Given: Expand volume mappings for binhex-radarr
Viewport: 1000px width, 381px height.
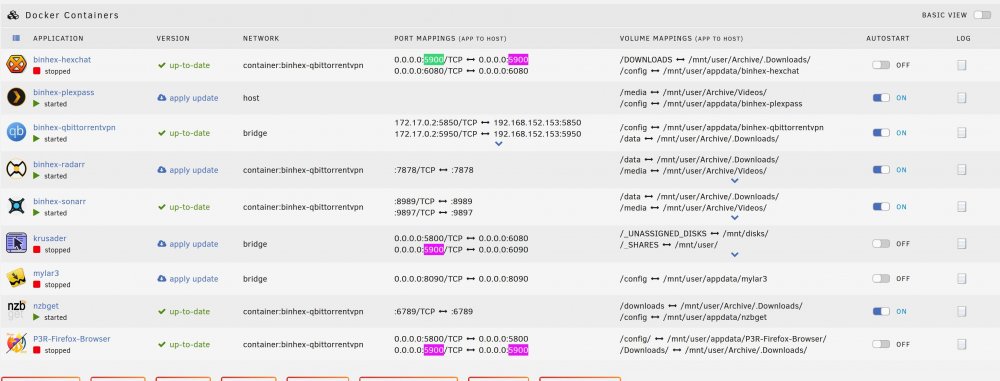Looking at the screenshot, I should coord(734,181).
